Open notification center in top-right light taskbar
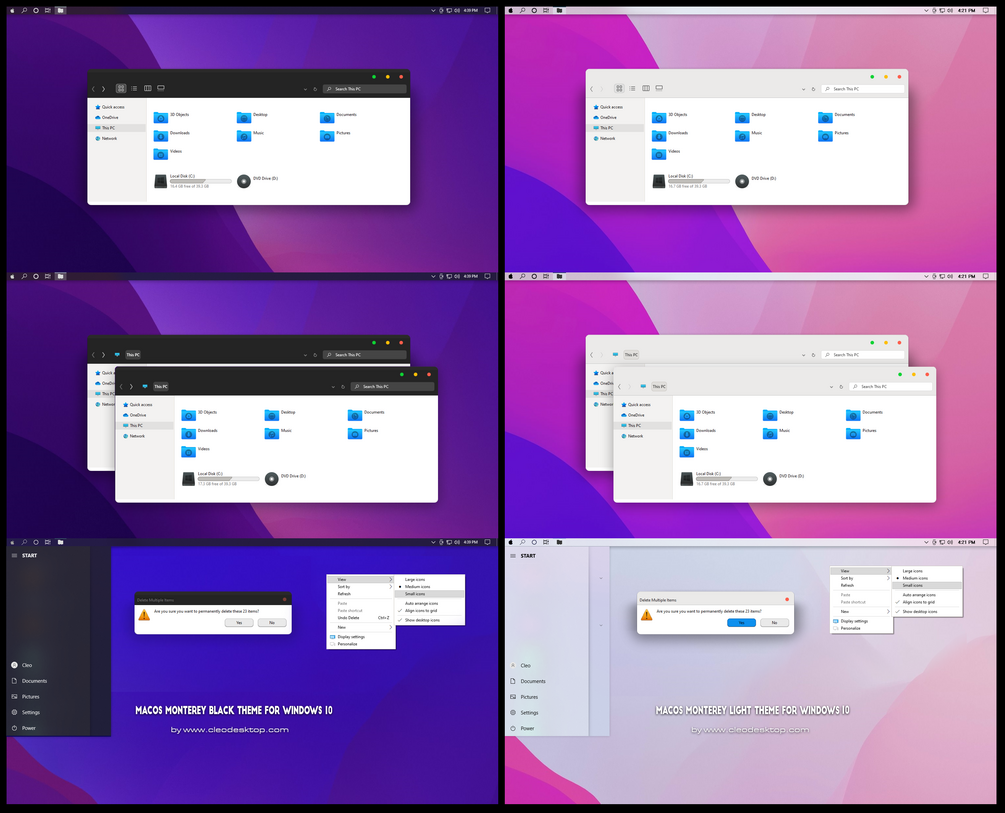Viewport: 1005px width, 813px height. [x=986, y=10]
